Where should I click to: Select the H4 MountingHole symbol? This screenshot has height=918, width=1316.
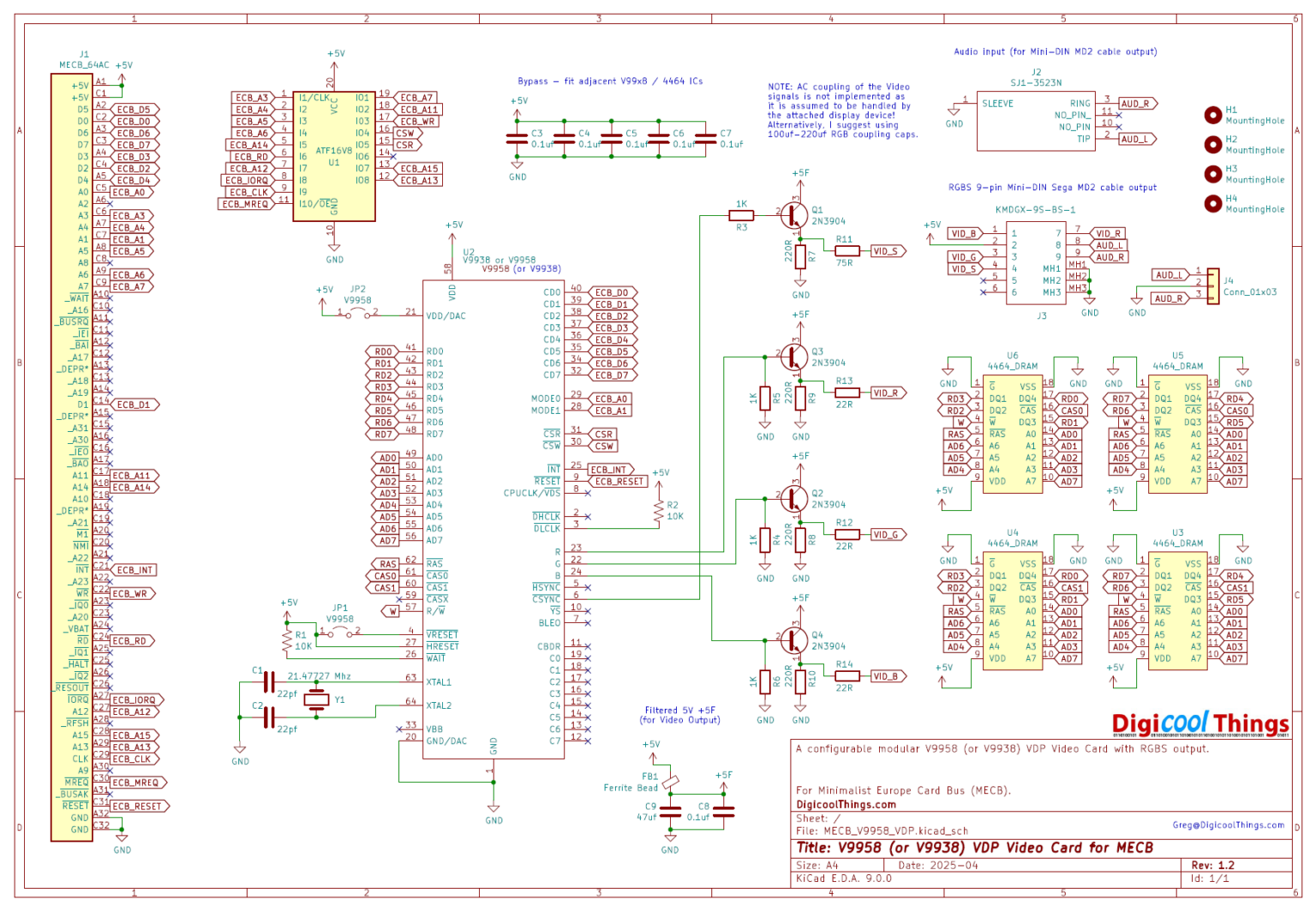tap(1212, 204)
